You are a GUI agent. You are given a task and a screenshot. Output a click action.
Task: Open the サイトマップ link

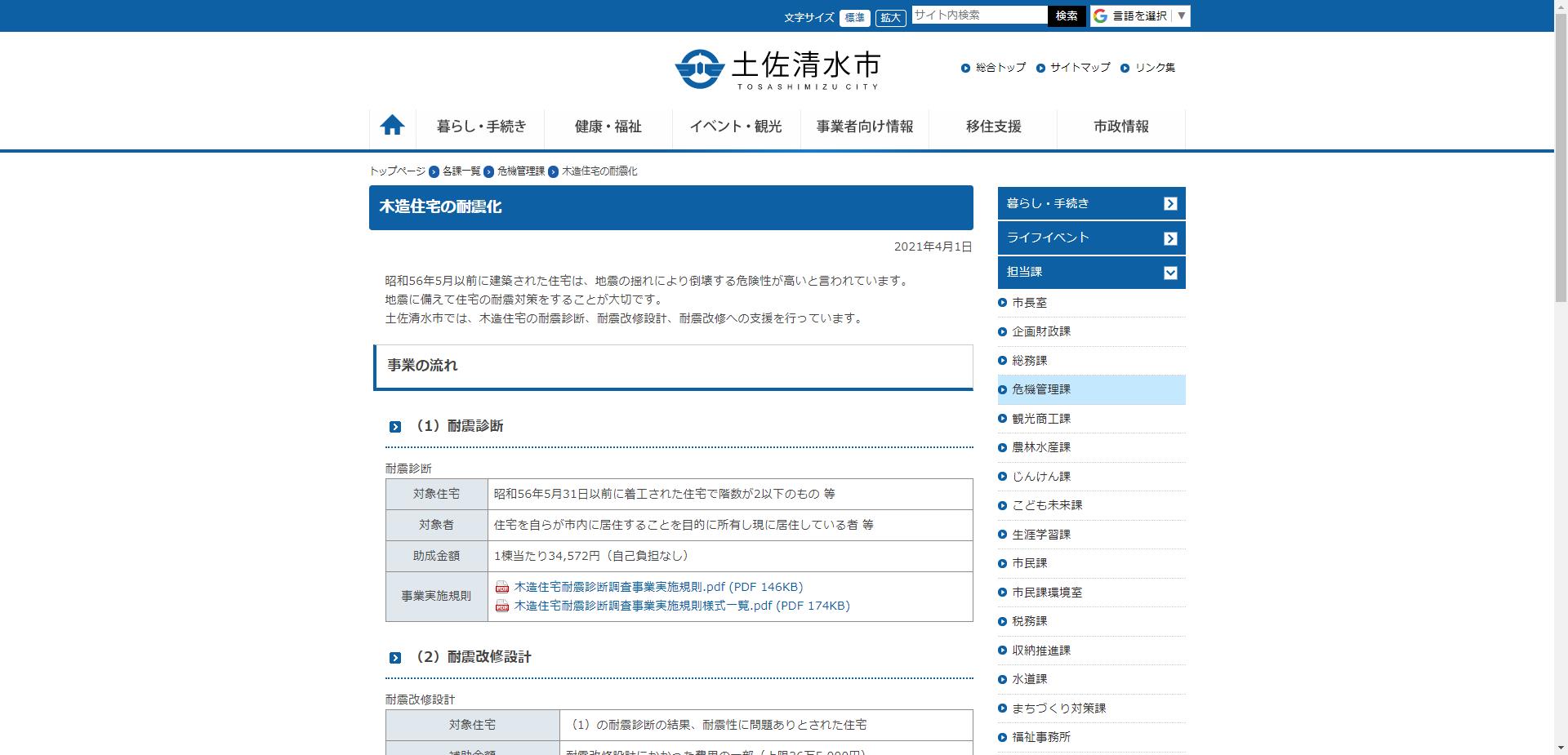(1079, 68)
